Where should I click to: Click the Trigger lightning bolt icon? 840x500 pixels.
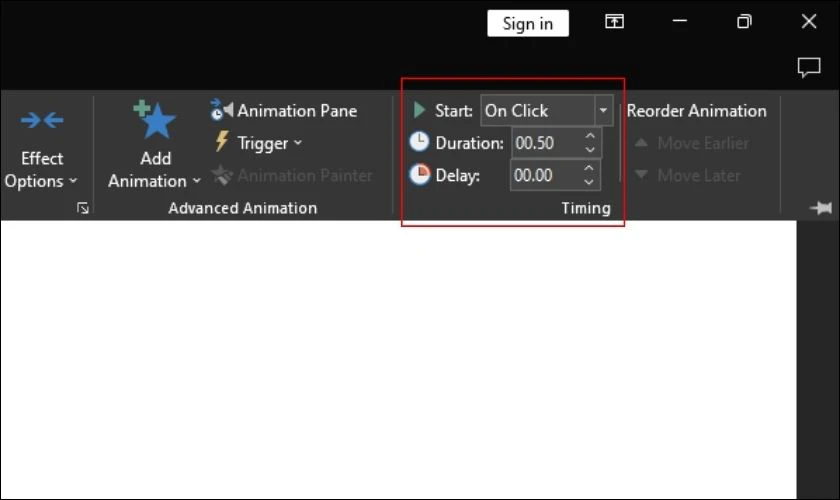click(222, 142)
